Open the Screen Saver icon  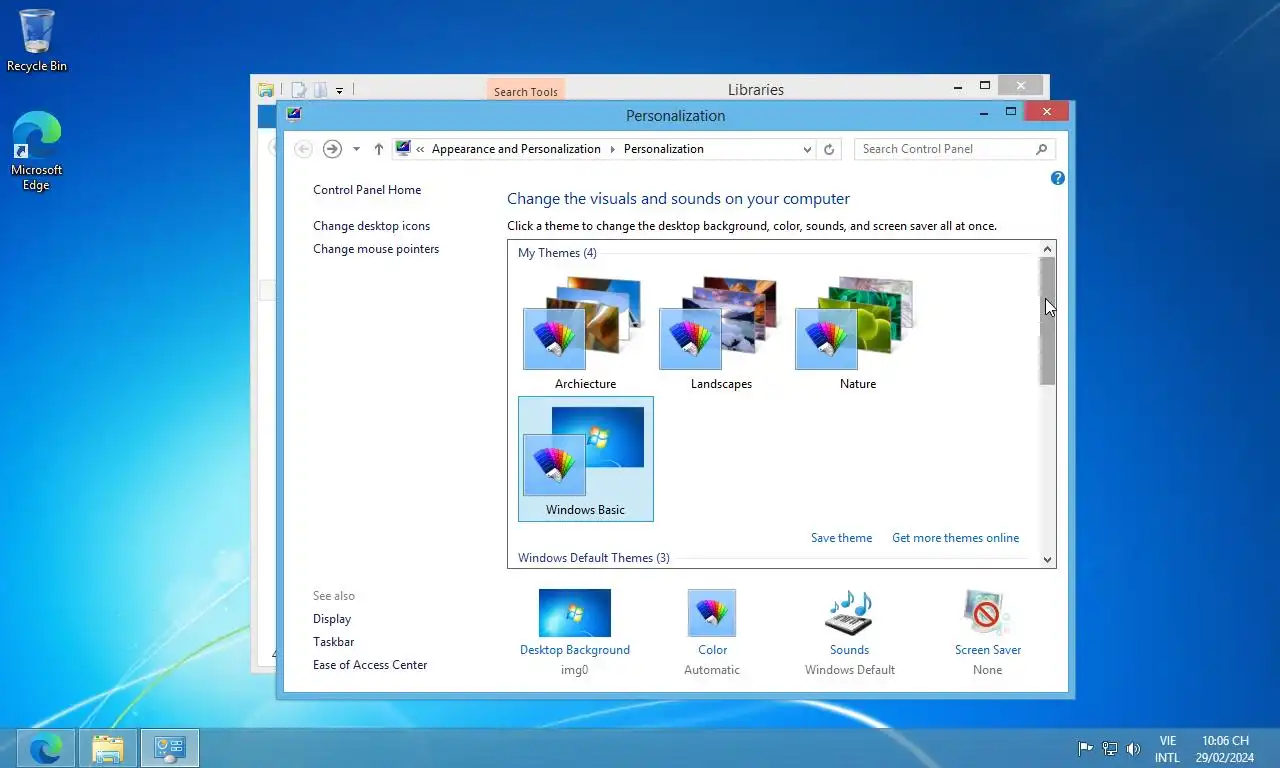click(x=987, y=612)
